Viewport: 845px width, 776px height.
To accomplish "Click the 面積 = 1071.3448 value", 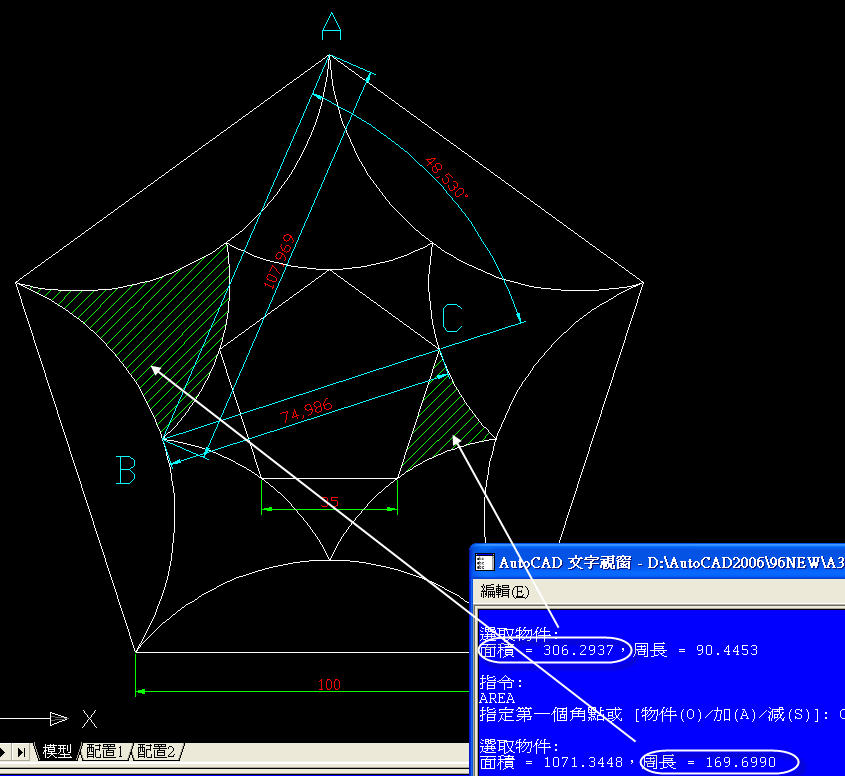I will (552, 762).
